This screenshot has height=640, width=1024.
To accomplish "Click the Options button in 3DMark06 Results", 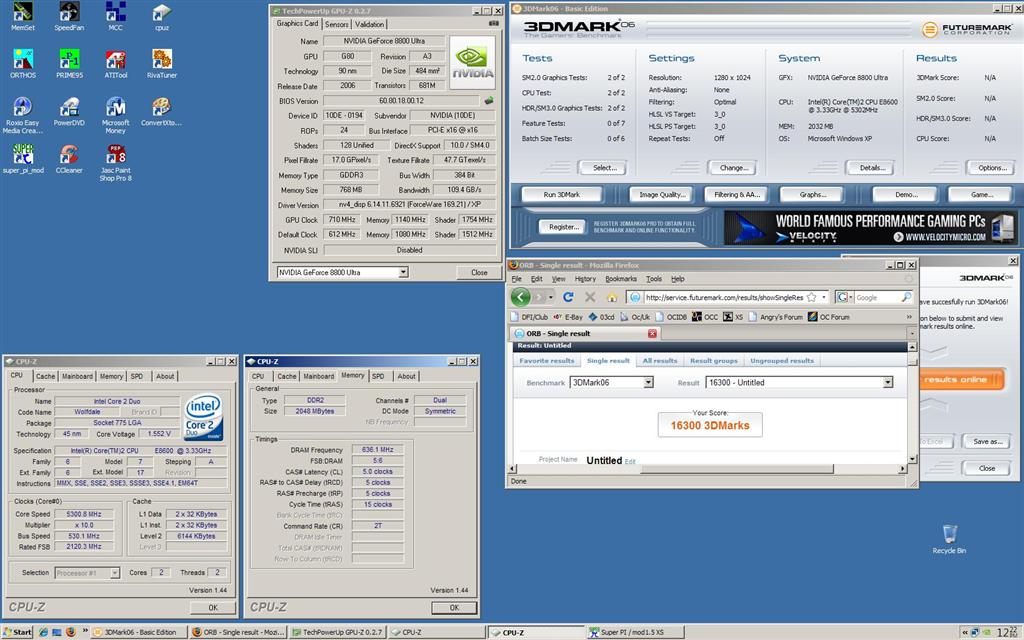I will pos(992,168).
